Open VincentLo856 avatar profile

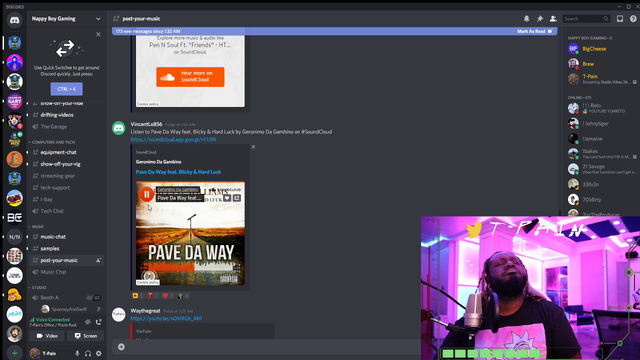pos(119,128)
